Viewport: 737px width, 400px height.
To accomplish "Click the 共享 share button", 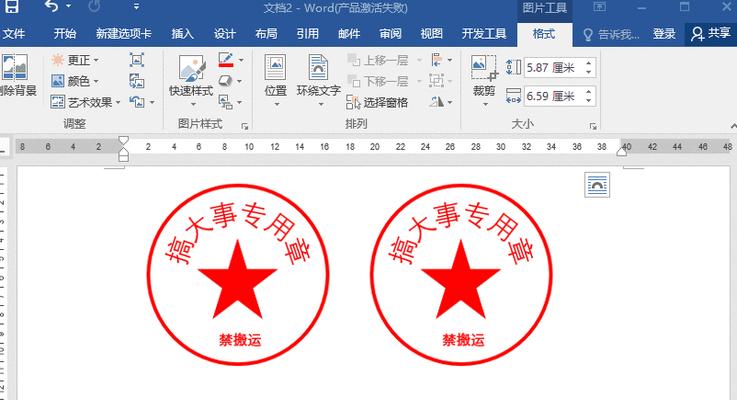I will pyautogui.click(x=711, y=33).
